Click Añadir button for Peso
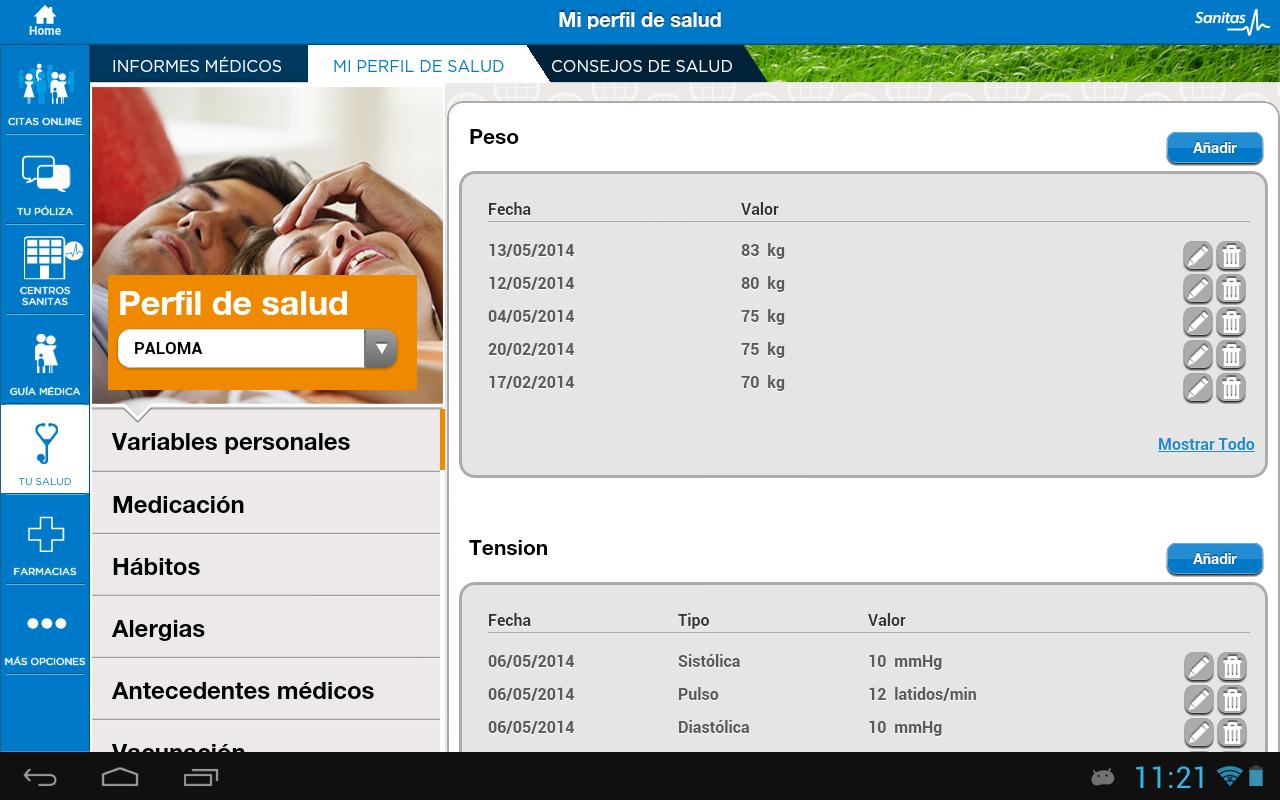Screen dimensions: 1280x800 pos(1214,148)
